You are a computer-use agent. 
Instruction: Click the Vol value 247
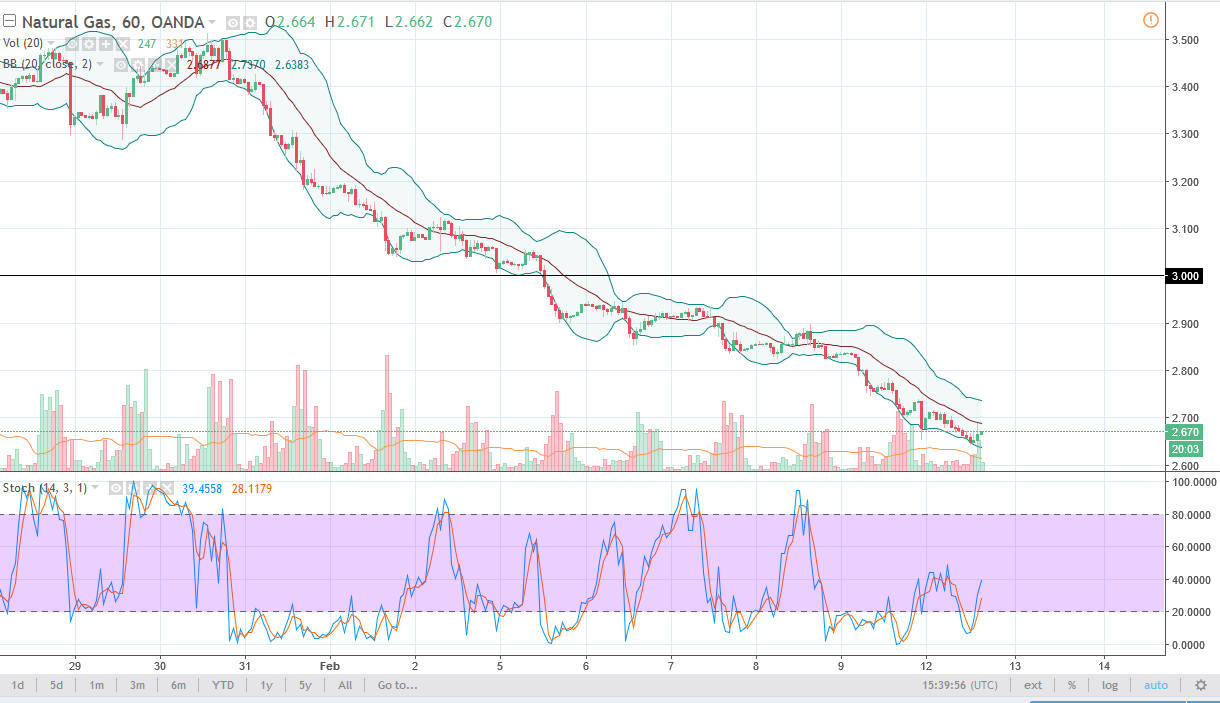(147, 43)
